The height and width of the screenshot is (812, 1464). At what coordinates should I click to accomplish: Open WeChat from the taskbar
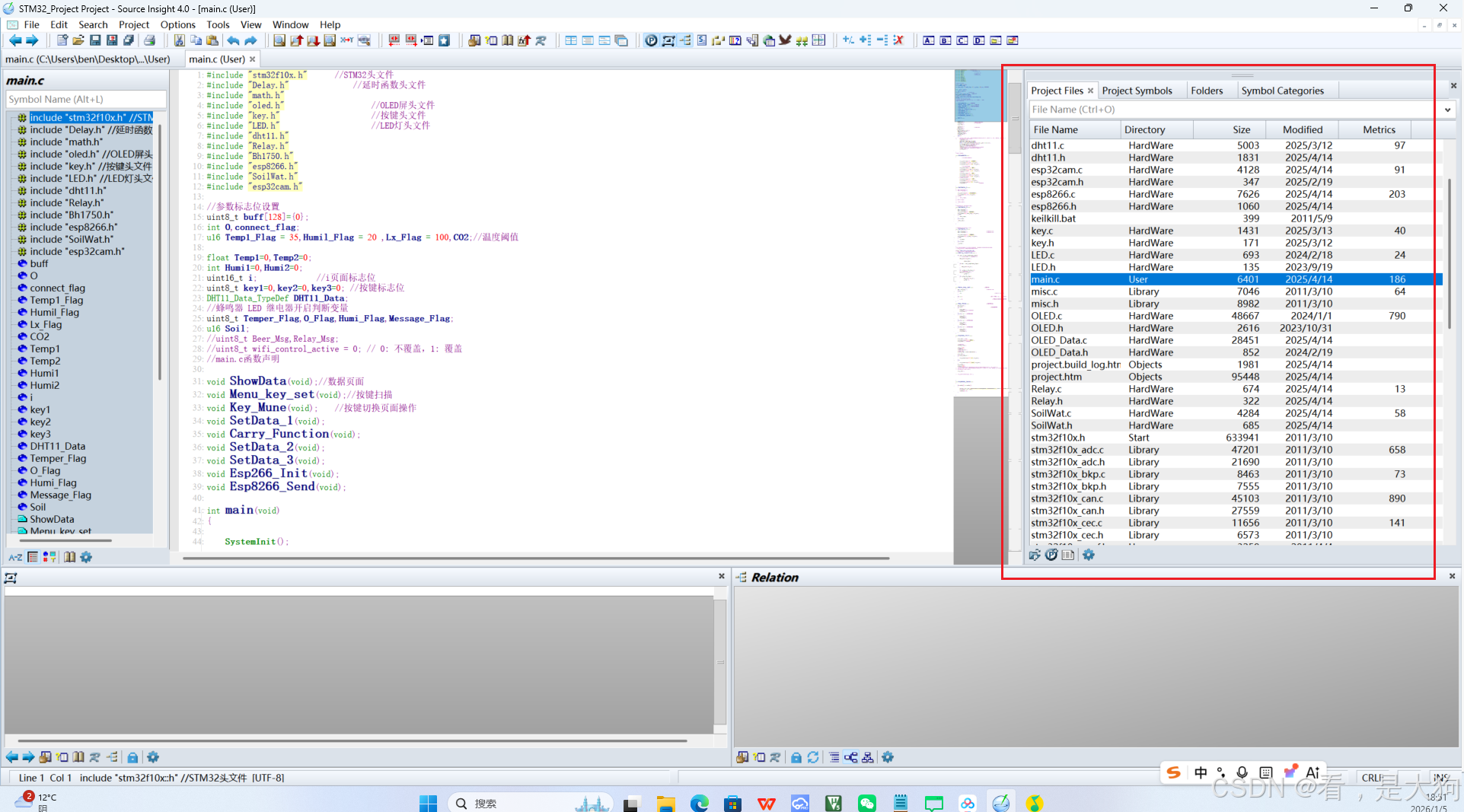[x=866, y=803]
